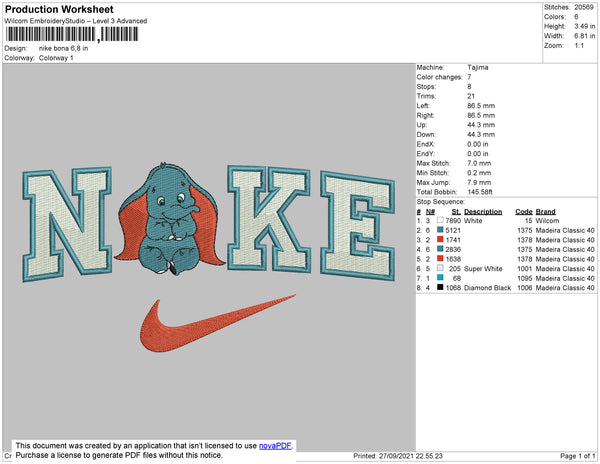600x464 pixels.
Task: Choose the Super White swatch in stop 6
Action: point(440,268)
